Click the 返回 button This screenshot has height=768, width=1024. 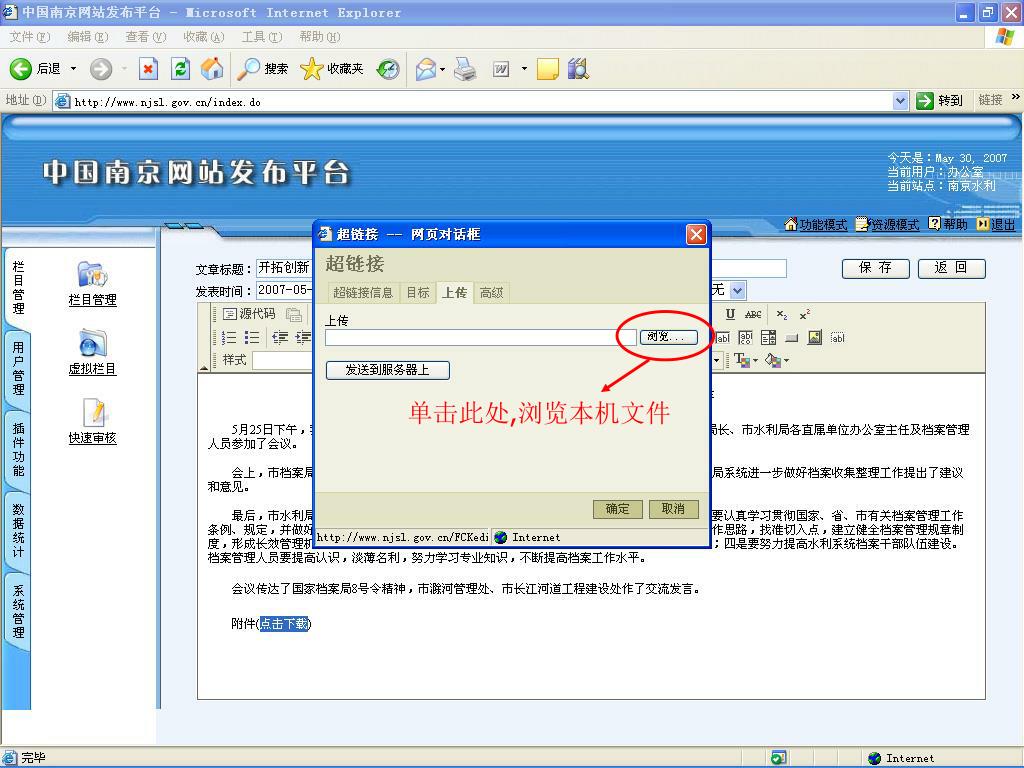[951, 268]
